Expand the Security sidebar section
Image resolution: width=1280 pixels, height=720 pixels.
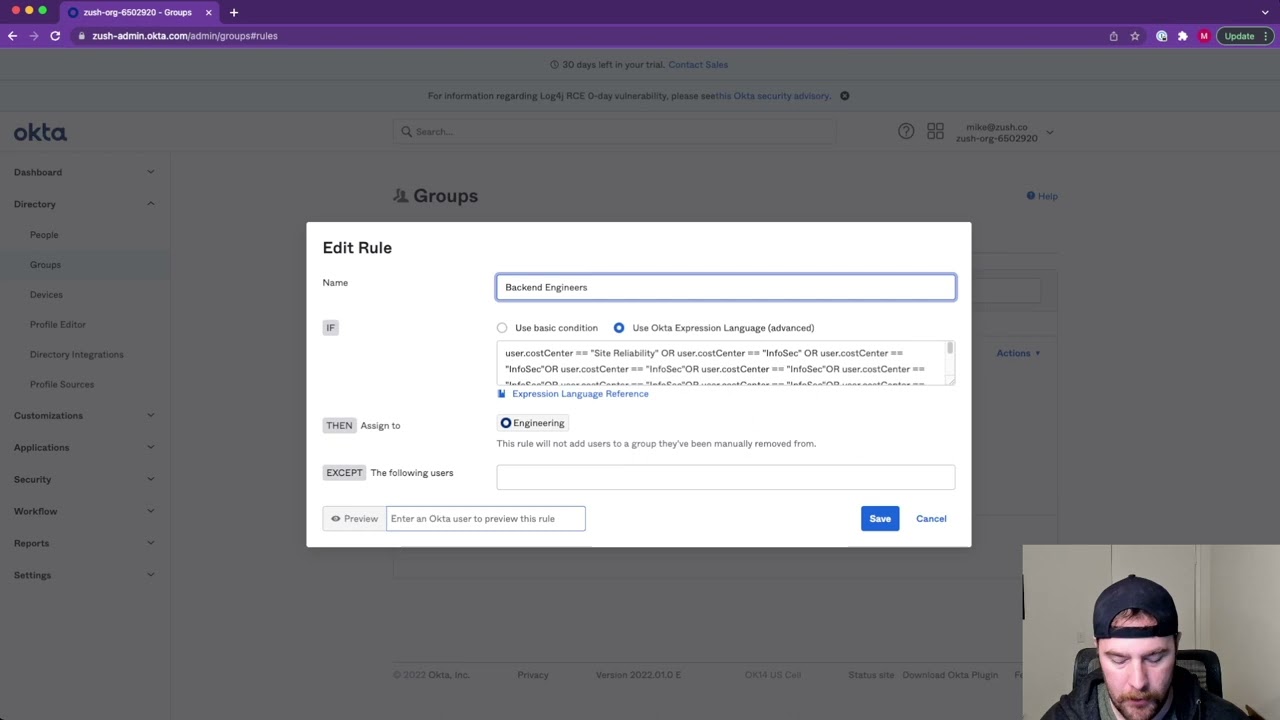click(84, 480)
